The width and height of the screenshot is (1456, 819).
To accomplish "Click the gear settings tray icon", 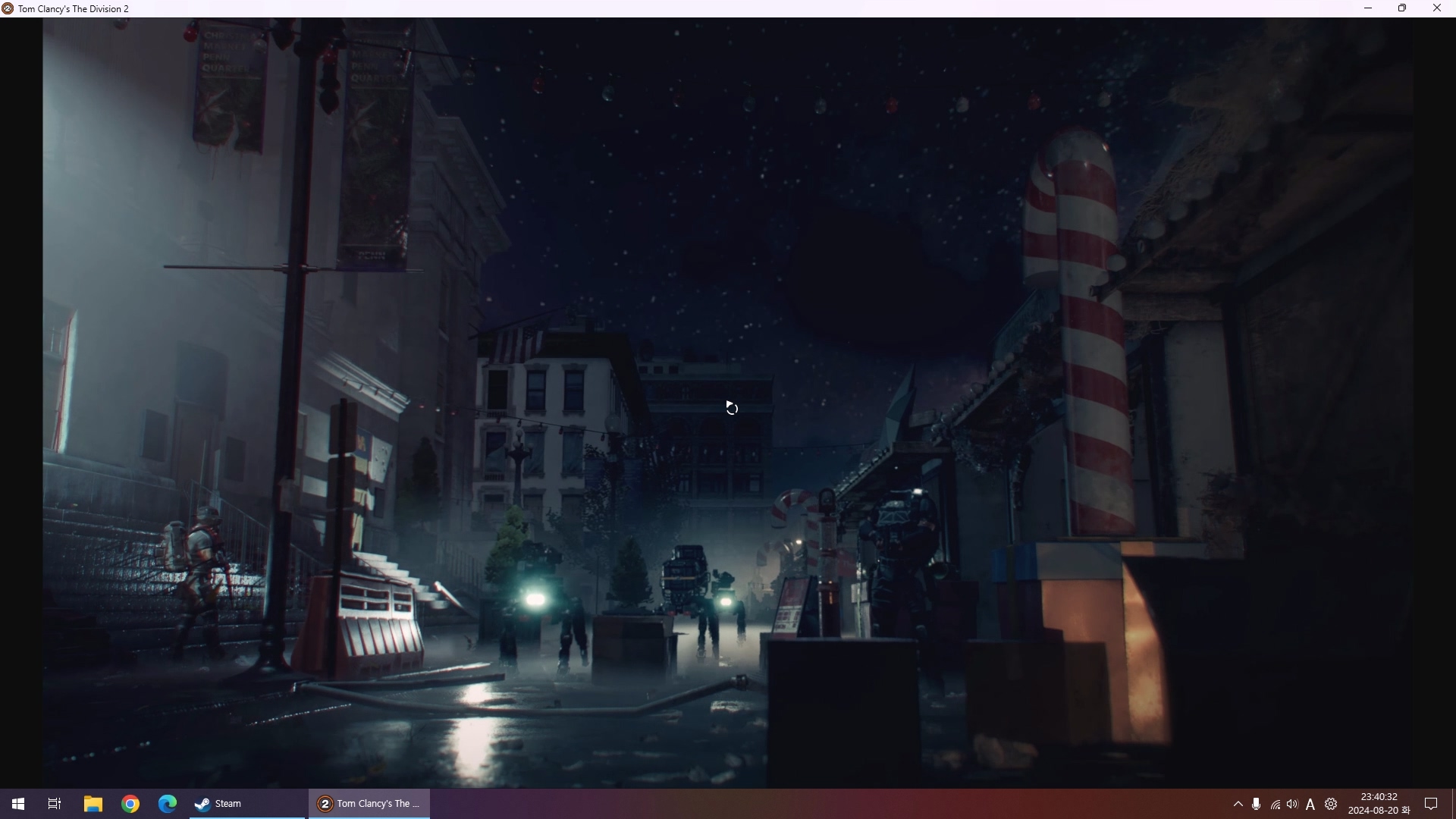I will click(1331, 804).
